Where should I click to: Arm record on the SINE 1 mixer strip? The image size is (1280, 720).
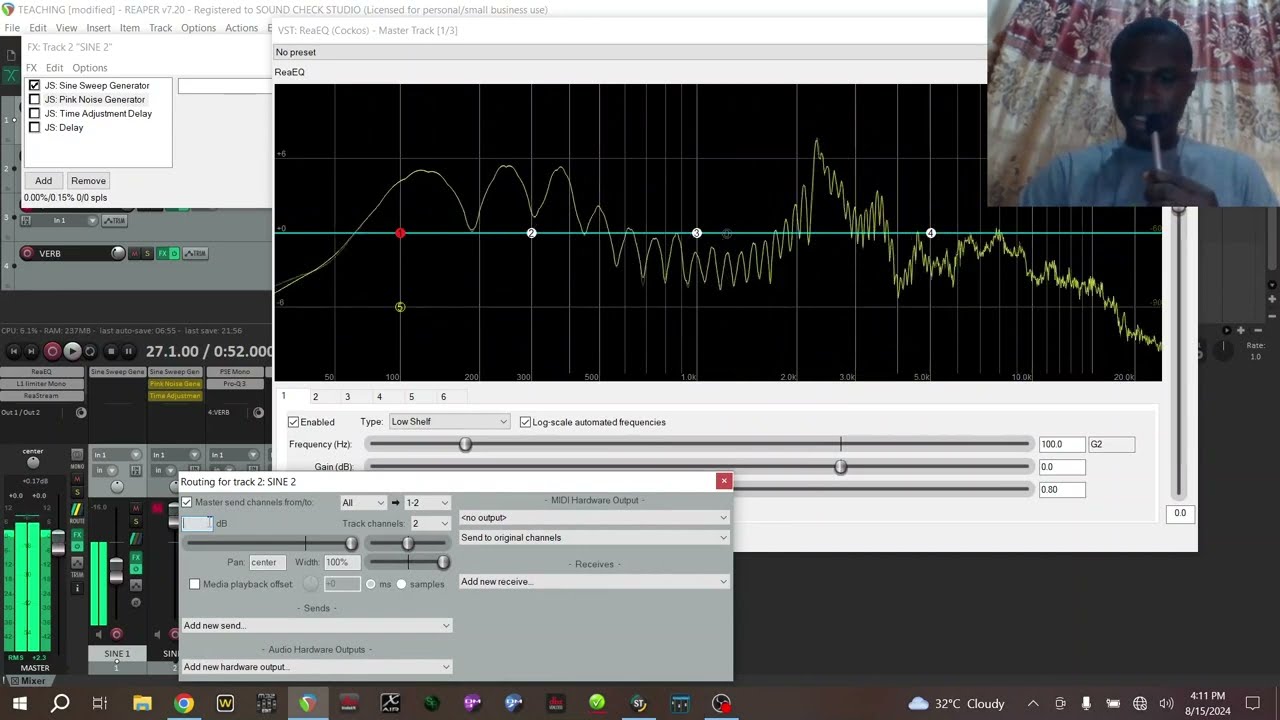[x=116, y=634]
